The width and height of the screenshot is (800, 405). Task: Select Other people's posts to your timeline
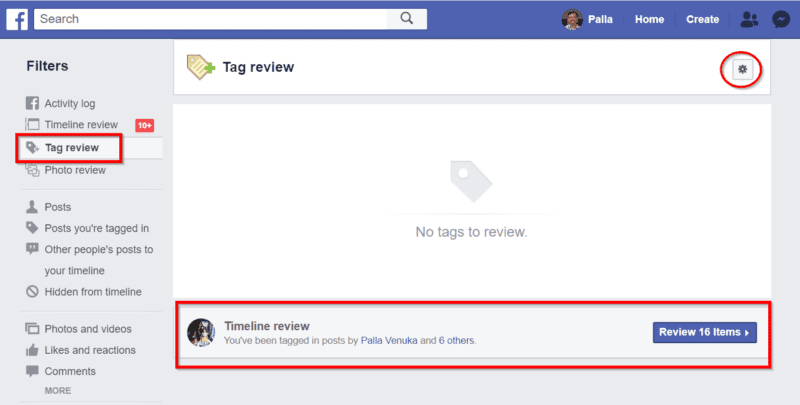[98, 260]
